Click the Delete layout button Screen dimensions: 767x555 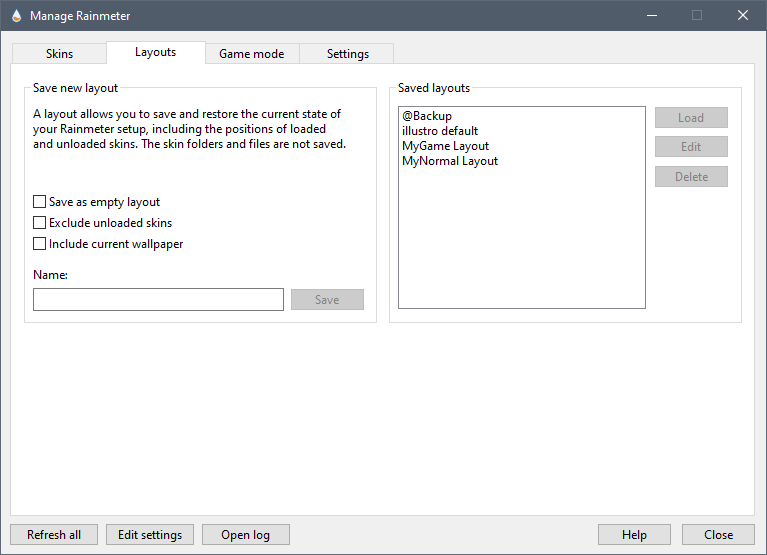point(691,177)
